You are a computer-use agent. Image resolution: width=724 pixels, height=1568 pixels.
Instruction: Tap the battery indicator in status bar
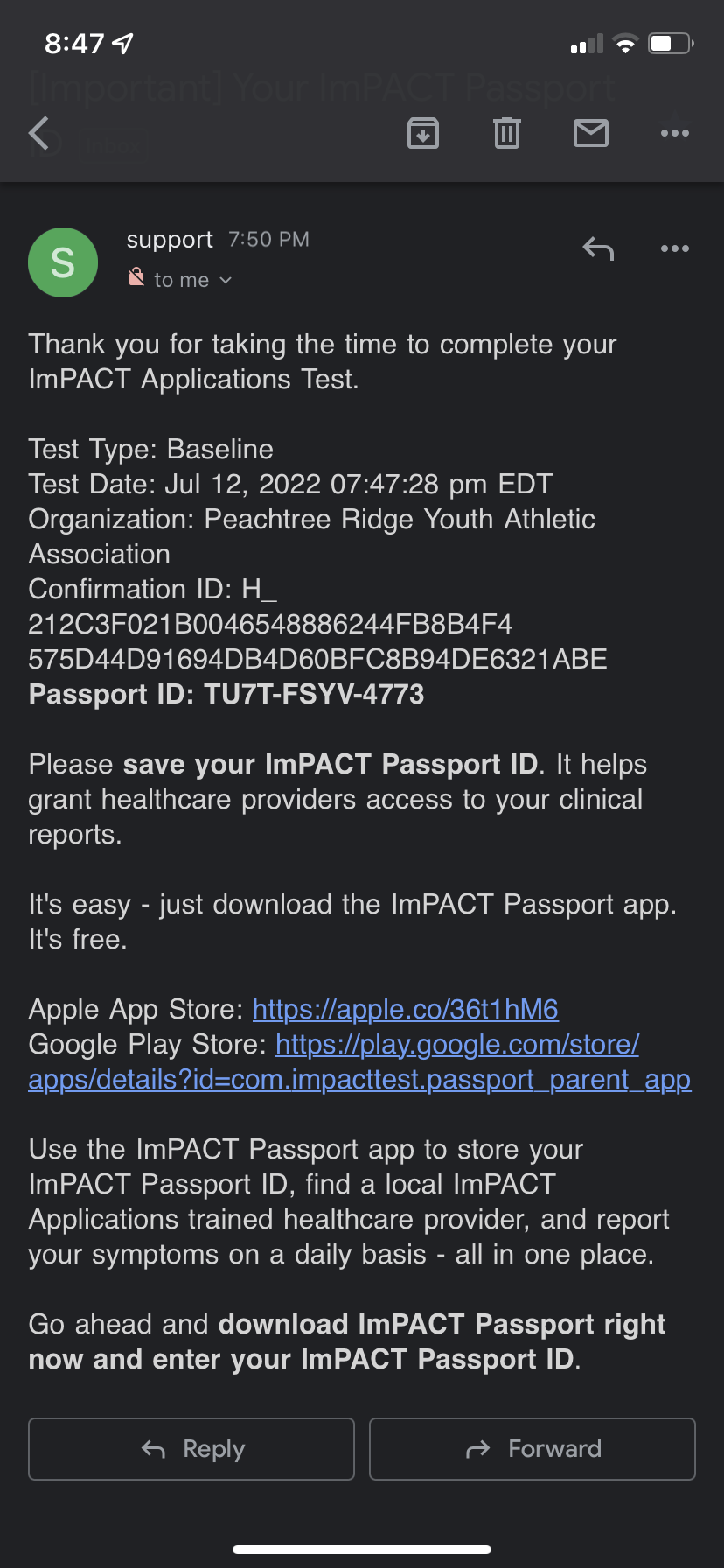pos(671,43)
